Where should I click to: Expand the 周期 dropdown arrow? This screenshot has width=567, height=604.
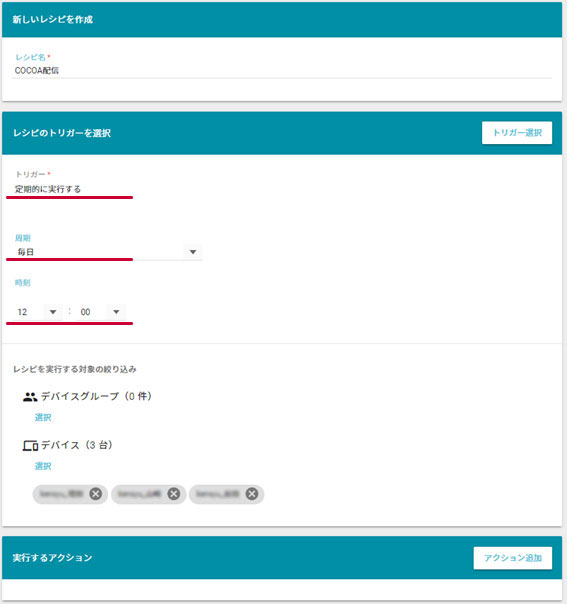pyautogui.click(x=193, y=252)
